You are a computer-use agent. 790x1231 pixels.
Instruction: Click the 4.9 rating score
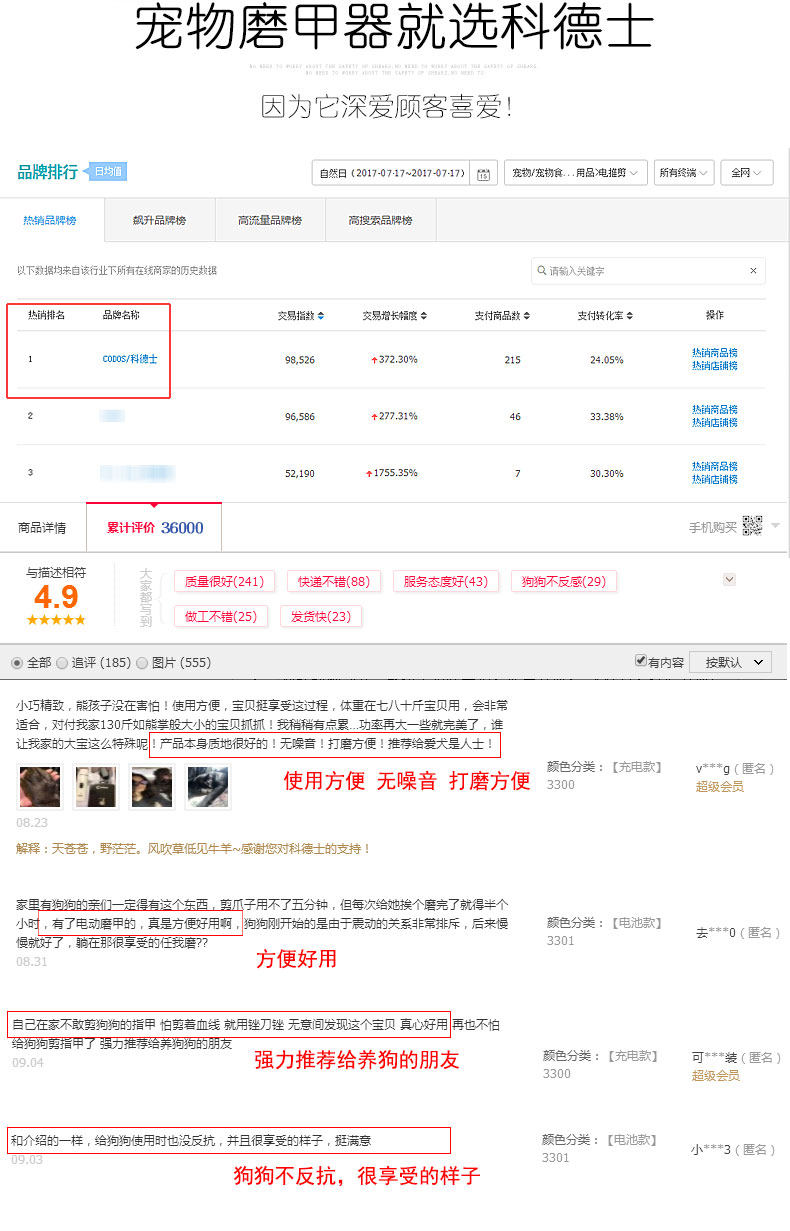(56, 597)
